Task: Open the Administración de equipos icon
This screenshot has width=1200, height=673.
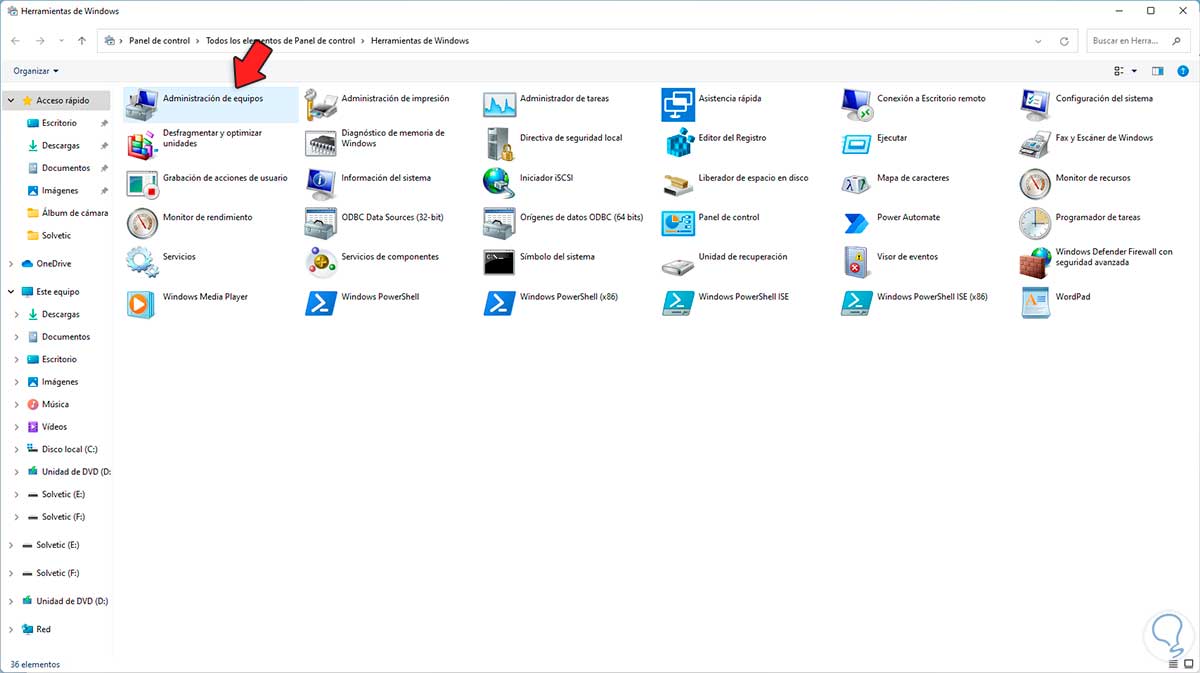Action: click(142, 103)
